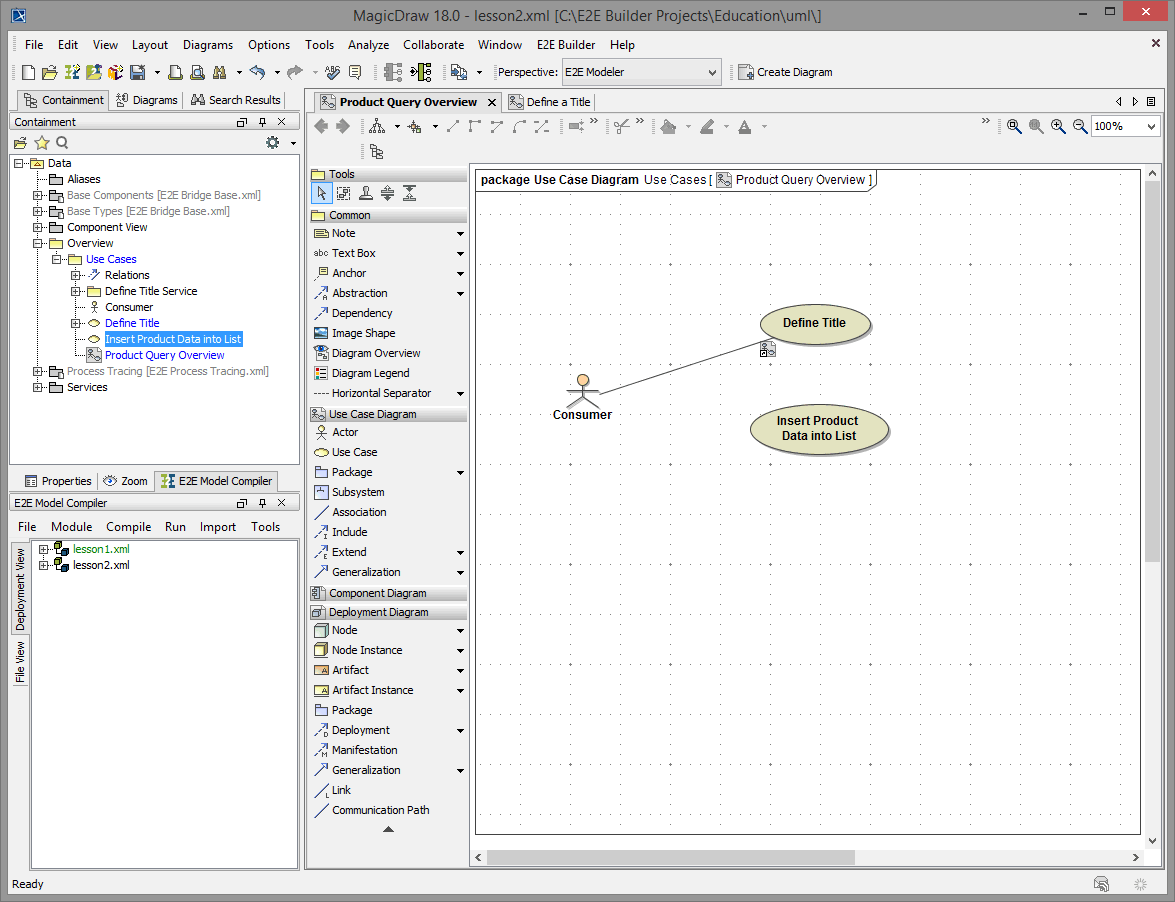Click the Save Project icon

click(x=137, y=72)
